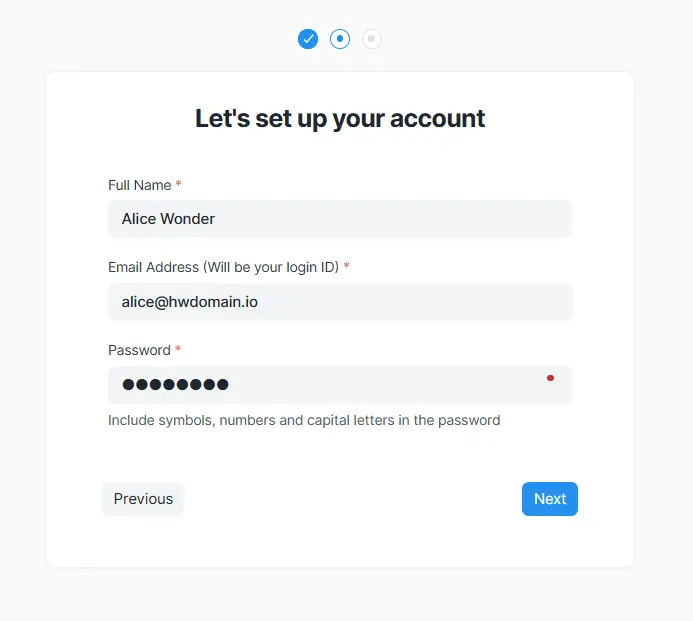Click the red asterisk next to Password
693x621 pixels.
178,349
